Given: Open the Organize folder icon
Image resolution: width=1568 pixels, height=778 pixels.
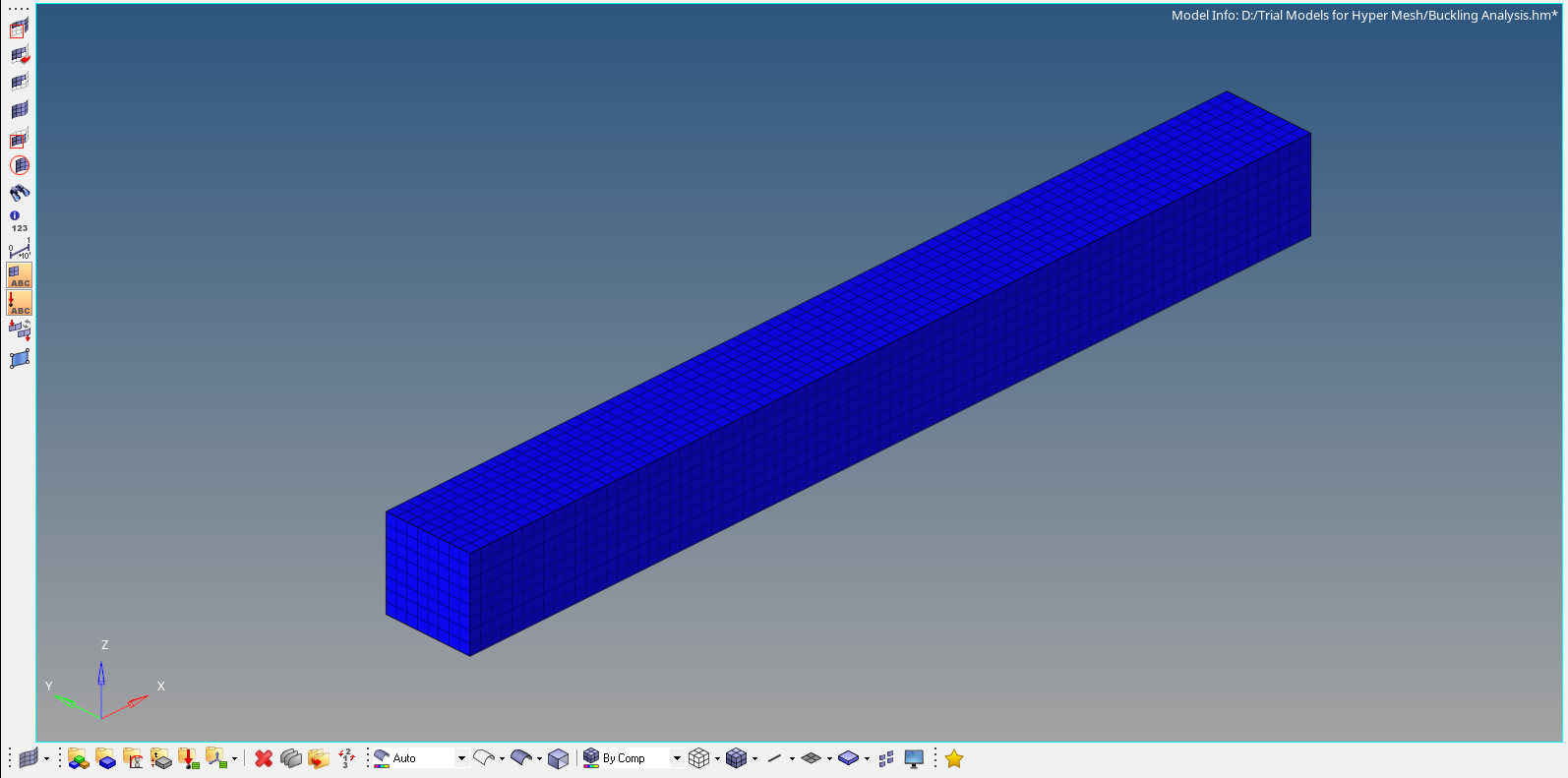Looking at the screenshot, I should point(318,758).
